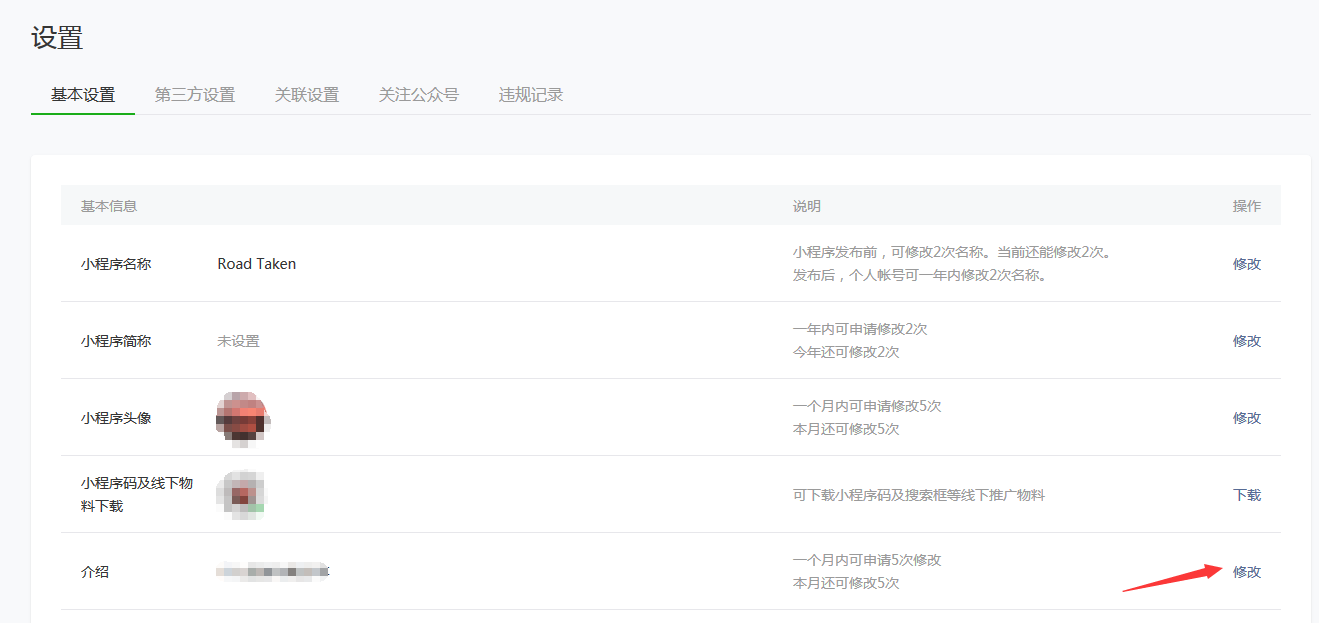The height and width of the screenshot is (623, 1319).
Task: Click the 未设置 short name value
Action: (238, 341)
